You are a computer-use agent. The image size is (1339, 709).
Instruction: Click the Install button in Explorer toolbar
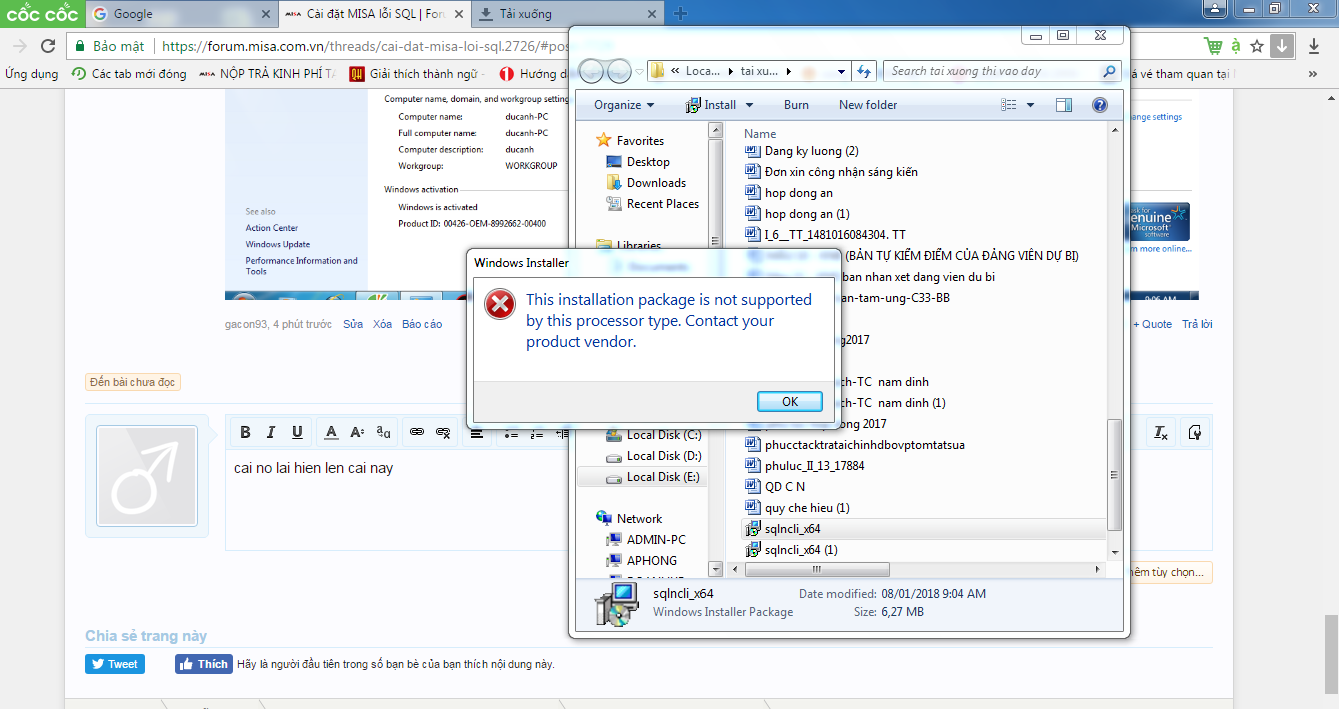pos(712,105)
